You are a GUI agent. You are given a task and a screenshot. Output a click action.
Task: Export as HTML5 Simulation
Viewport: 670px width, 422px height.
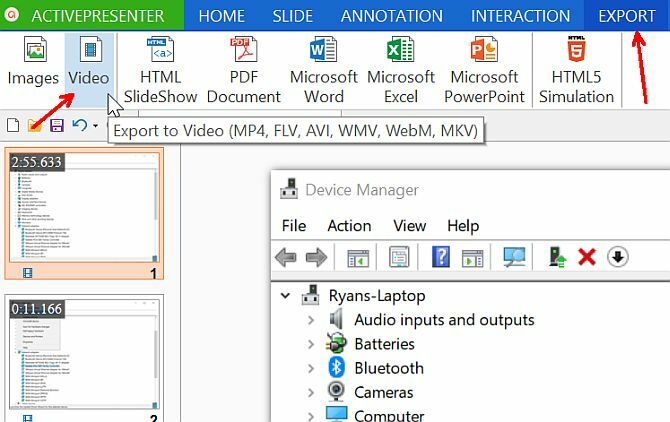tap(576, 70)
